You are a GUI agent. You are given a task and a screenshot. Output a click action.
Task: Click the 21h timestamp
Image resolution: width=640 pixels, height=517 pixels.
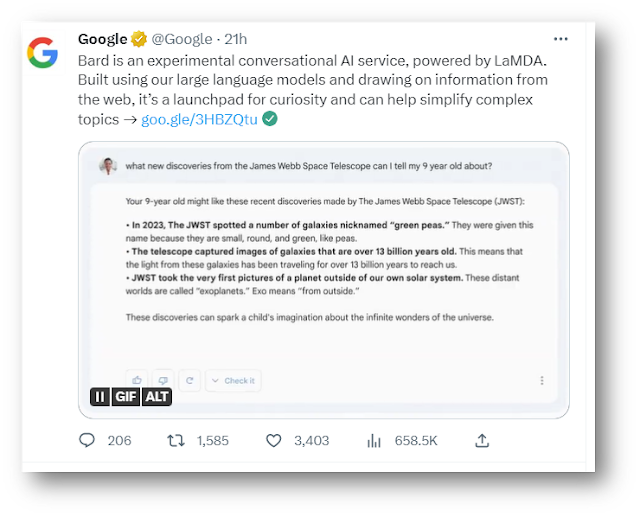[235, 39]
